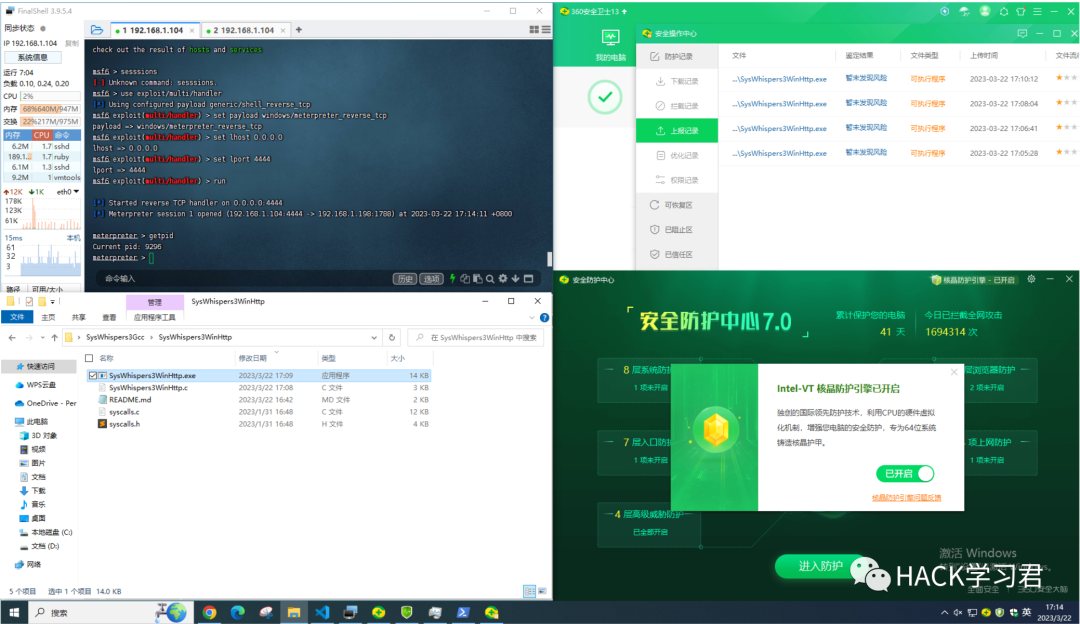Select 拦截记录 in 360 sidebar
1080x624 pixels.
tap(676, 106)
